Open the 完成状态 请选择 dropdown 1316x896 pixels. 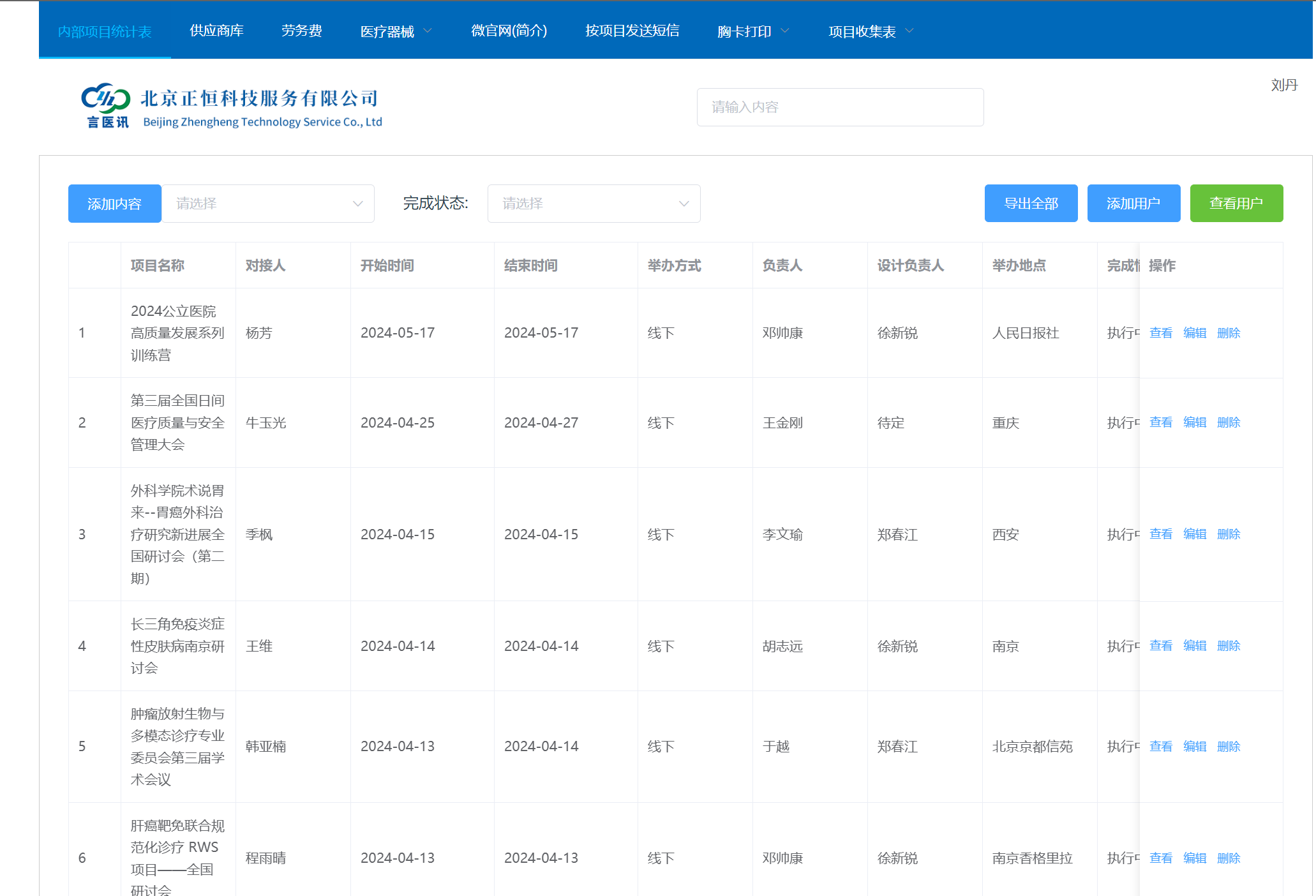pyautogui.click(x=594, y=204)
